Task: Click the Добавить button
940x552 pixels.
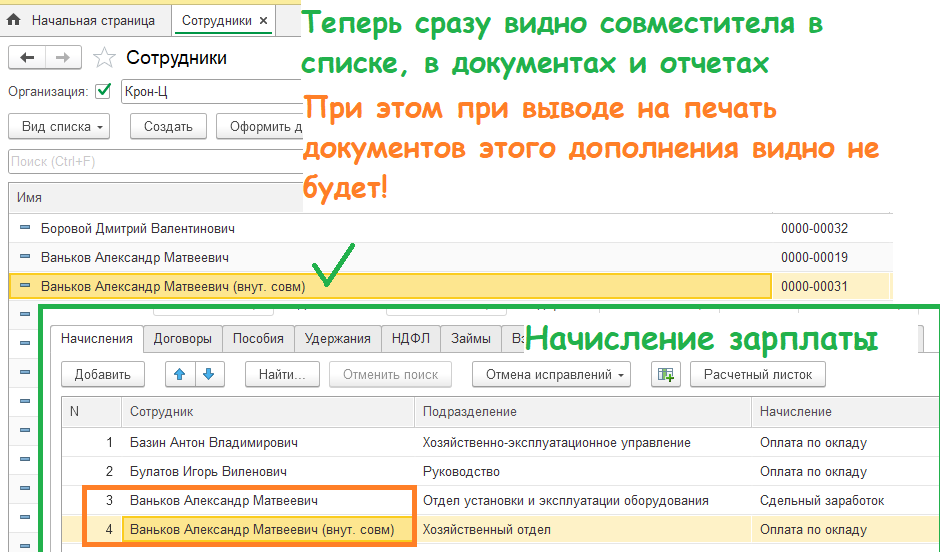Action: 103,374
